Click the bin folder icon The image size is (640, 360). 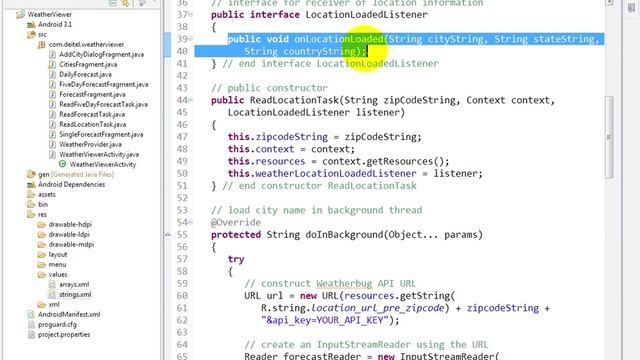[31, 204]
